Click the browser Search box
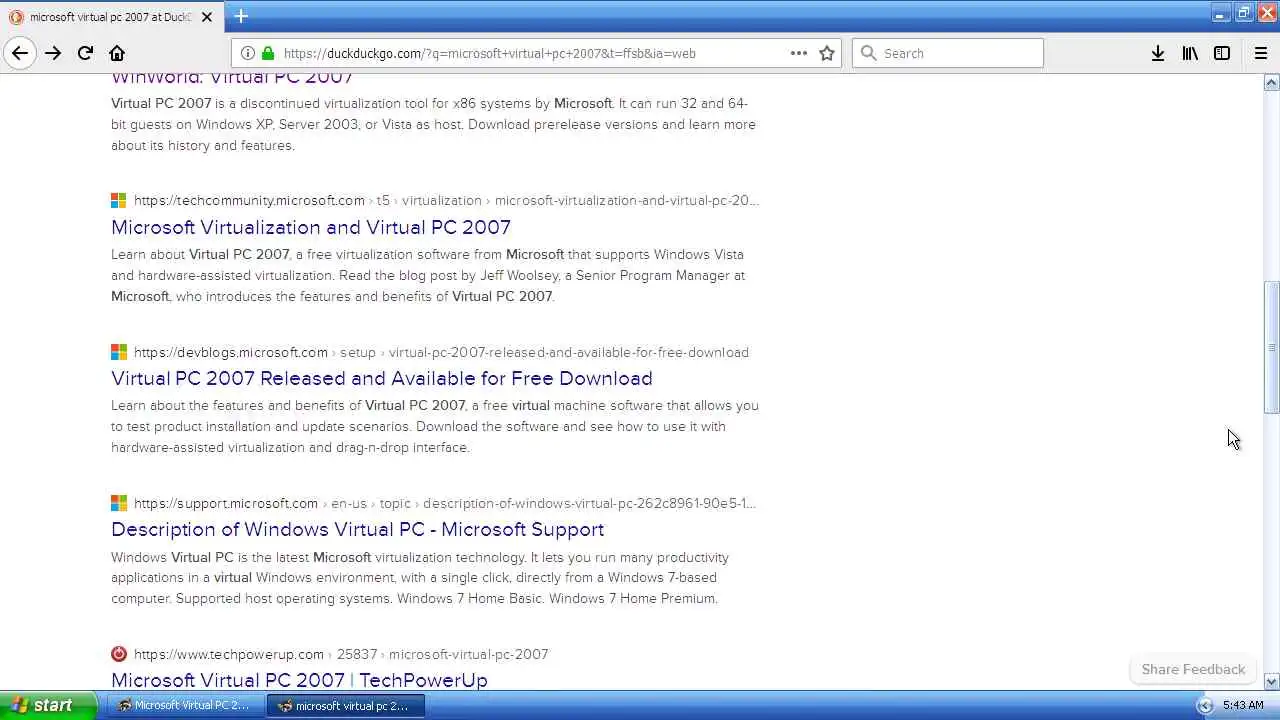 948,53
